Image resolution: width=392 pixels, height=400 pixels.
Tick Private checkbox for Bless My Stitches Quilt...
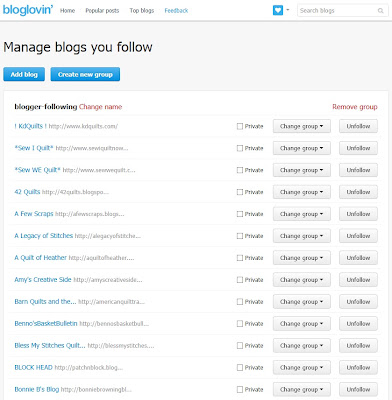pyautogui.click(x=240, y=346)
